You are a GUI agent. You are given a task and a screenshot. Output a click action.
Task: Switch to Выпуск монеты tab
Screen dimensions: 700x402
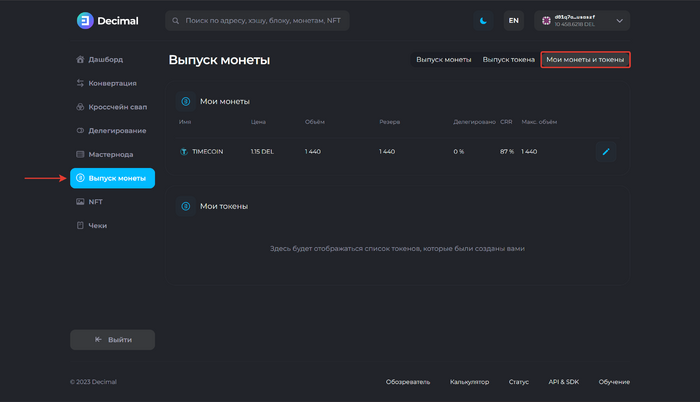click(x=443, y=60)
